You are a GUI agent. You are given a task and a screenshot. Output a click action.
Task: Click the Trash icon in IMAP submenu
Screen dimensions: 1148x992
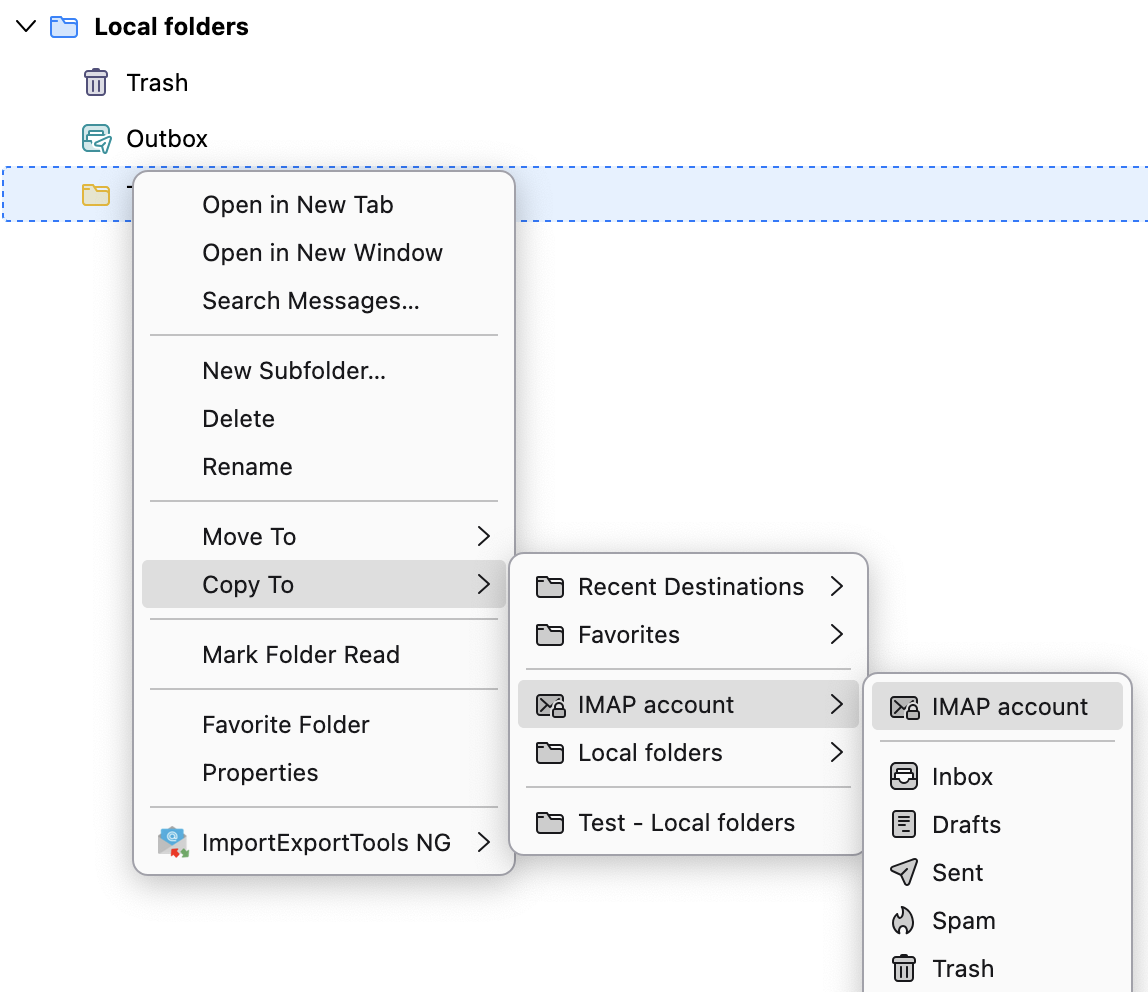[903, 968]
